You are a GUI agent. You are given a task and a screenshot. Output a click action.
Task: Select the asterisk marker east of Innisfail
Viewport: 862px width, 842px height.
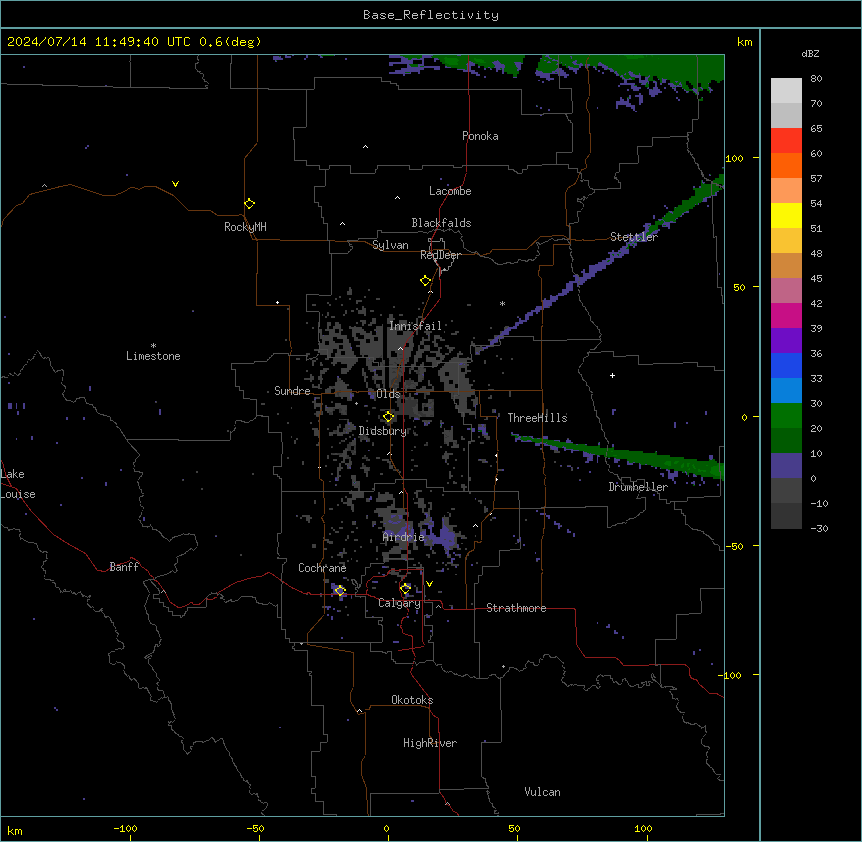502,303
